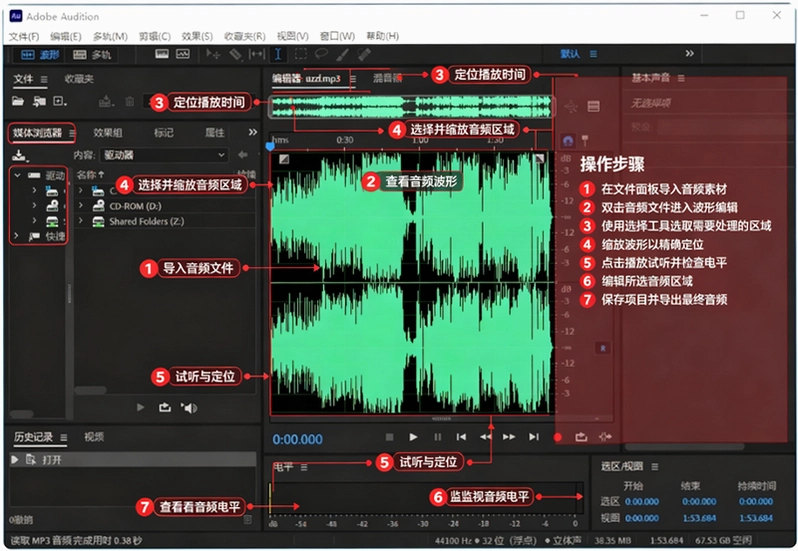Image resolution: width=798 pixels, height=551 pixels.
Task: Open the 帮助(H) menu
Action: [x=383, y=36]
